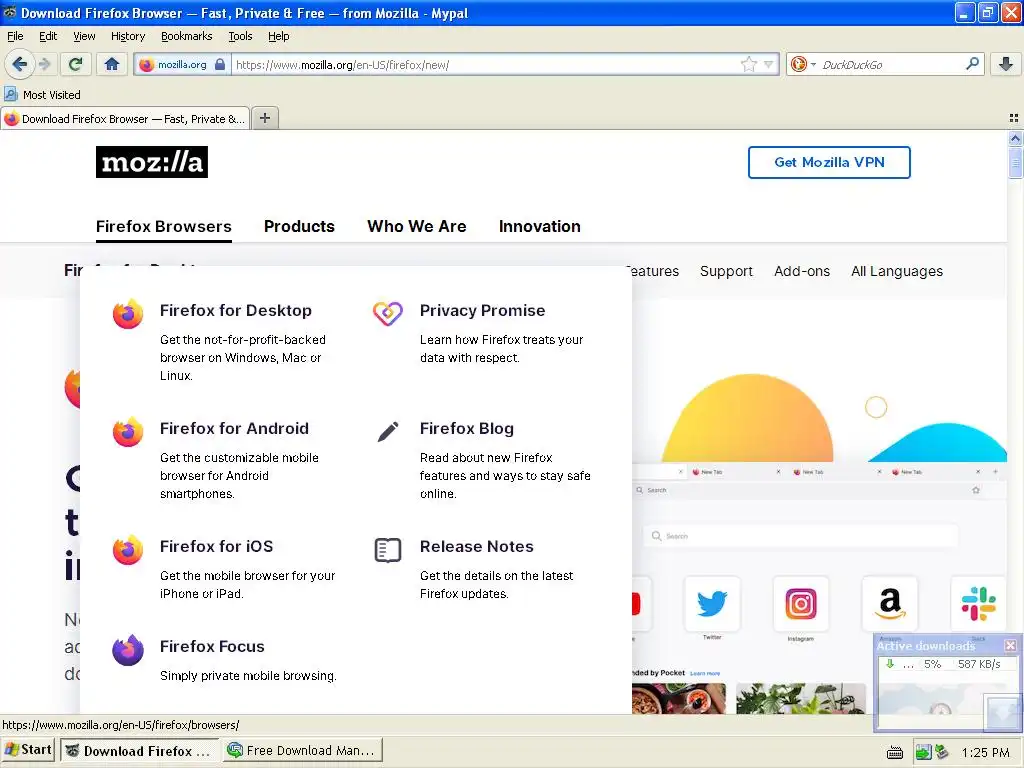This screenshot has width=1024, height=768.
Task: Click the vertical scrollbar thumb
Action: (x=1015, y=162)
